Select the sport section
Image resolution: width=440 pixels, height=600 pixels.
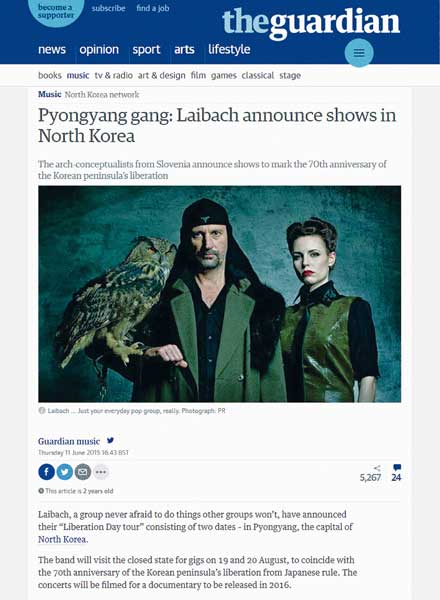pos(146,49)
